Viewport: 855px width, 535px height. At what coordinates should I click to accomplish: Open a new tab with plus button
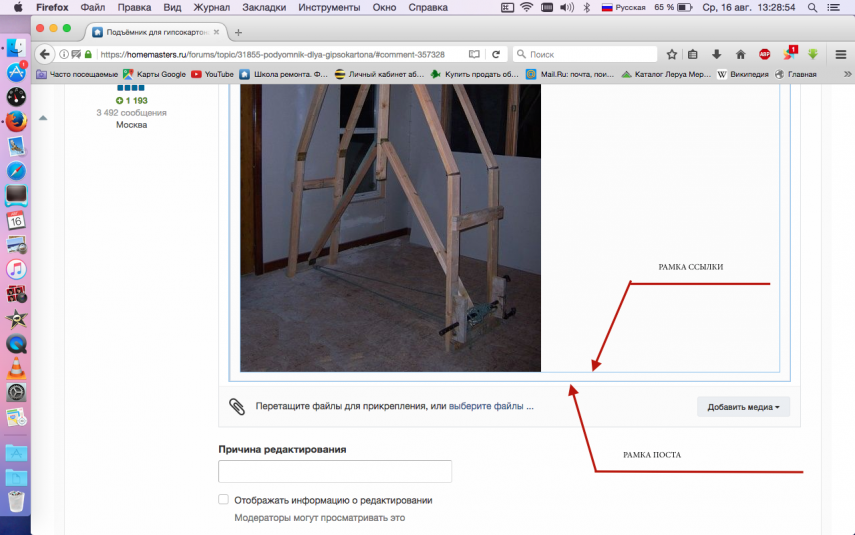[x=238, y=32]
